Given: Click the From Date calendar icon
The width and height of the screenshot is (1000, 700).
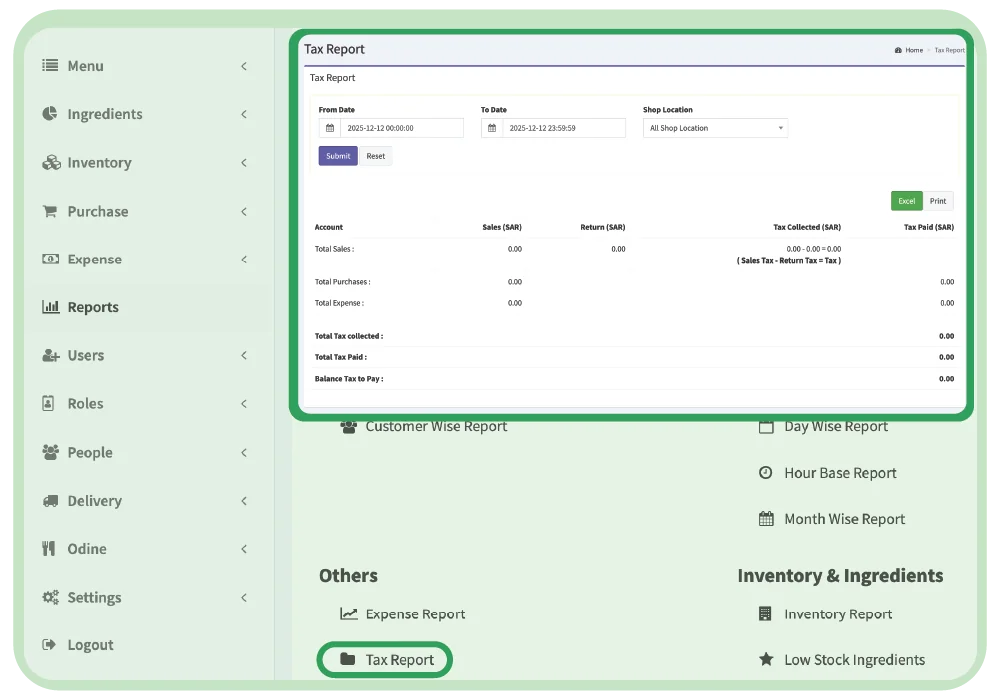Looking at the screenshot, I should [x=327, y=127].
